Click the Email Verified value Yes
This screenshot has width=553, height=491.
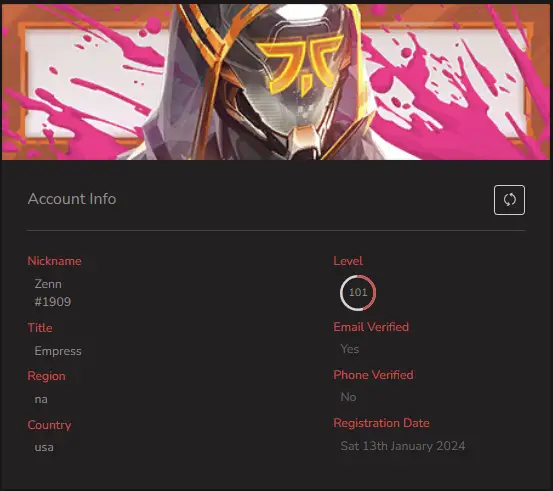350,349
